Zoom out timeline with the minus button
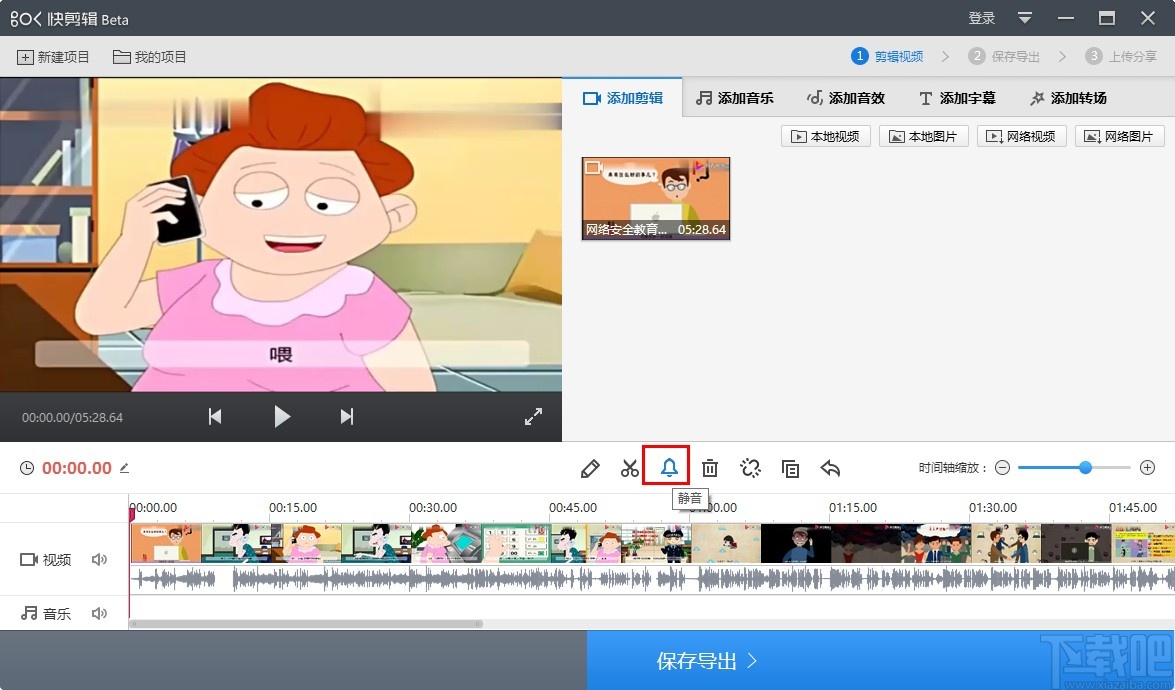 coord(1002,468)
